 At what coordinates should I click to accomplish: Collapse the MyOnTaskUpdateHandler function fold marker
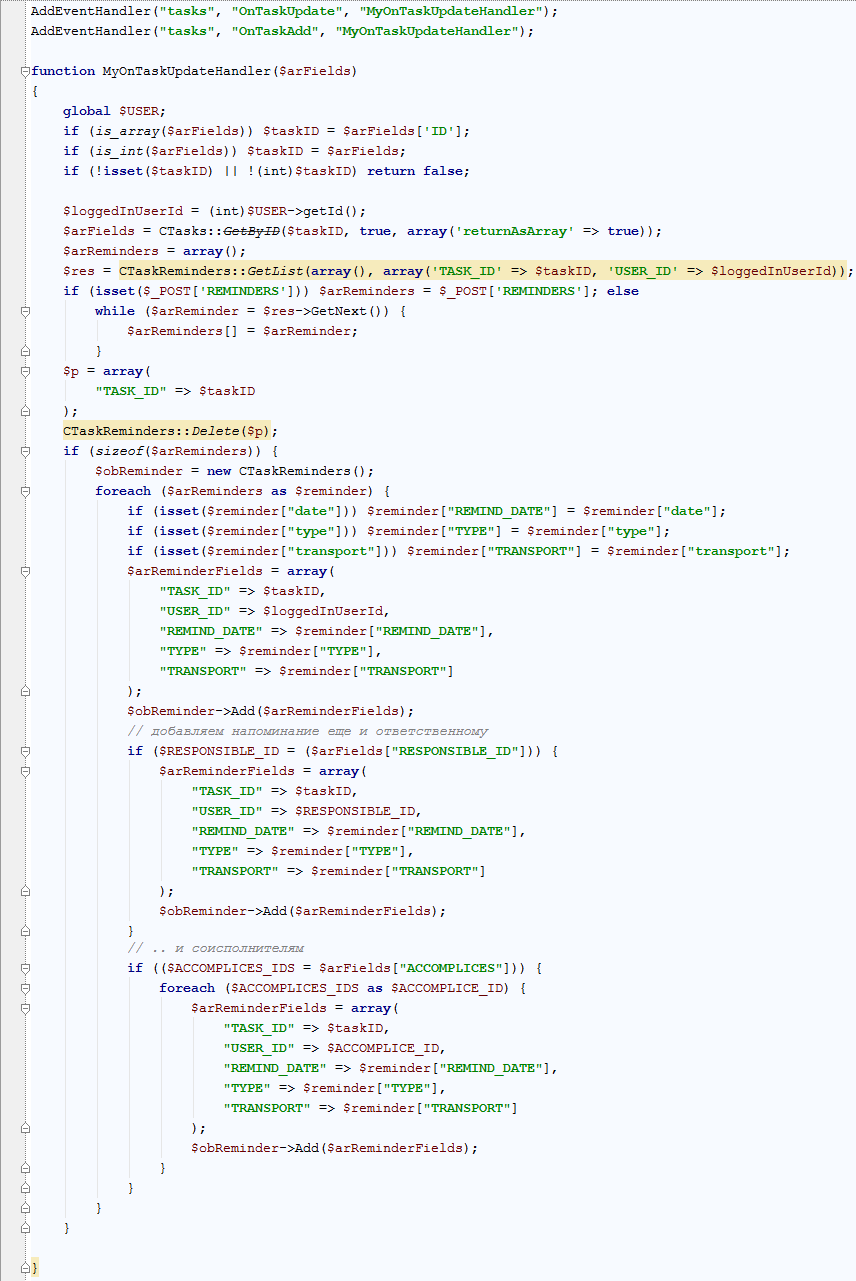point(25,71)
